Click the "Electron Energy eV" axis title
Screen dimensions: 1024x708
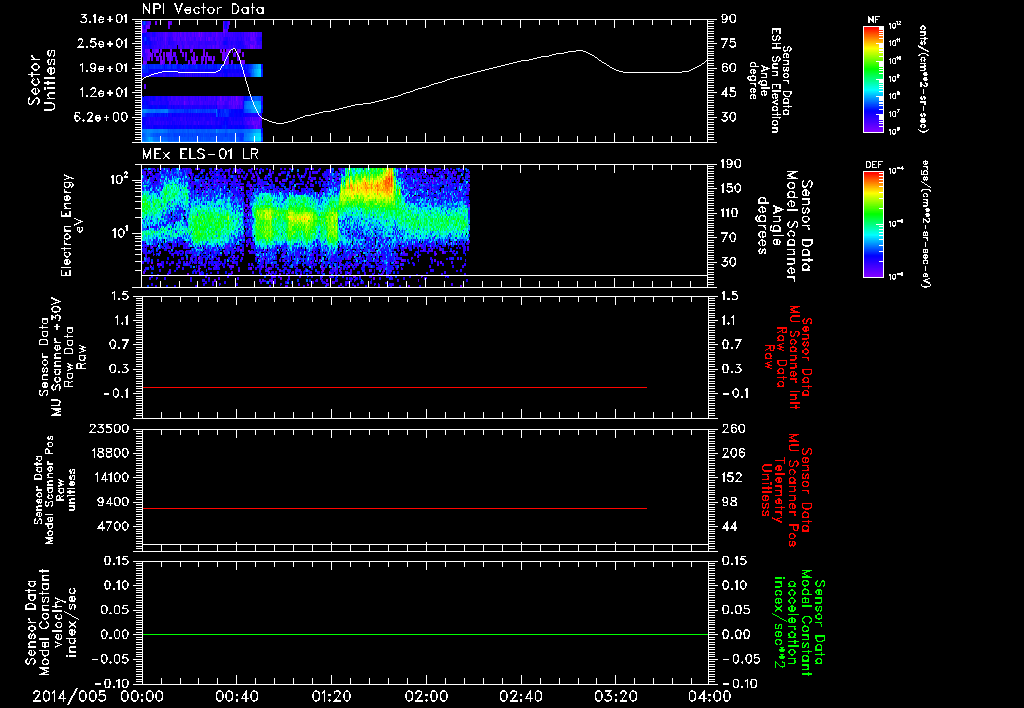coord(72,225)
